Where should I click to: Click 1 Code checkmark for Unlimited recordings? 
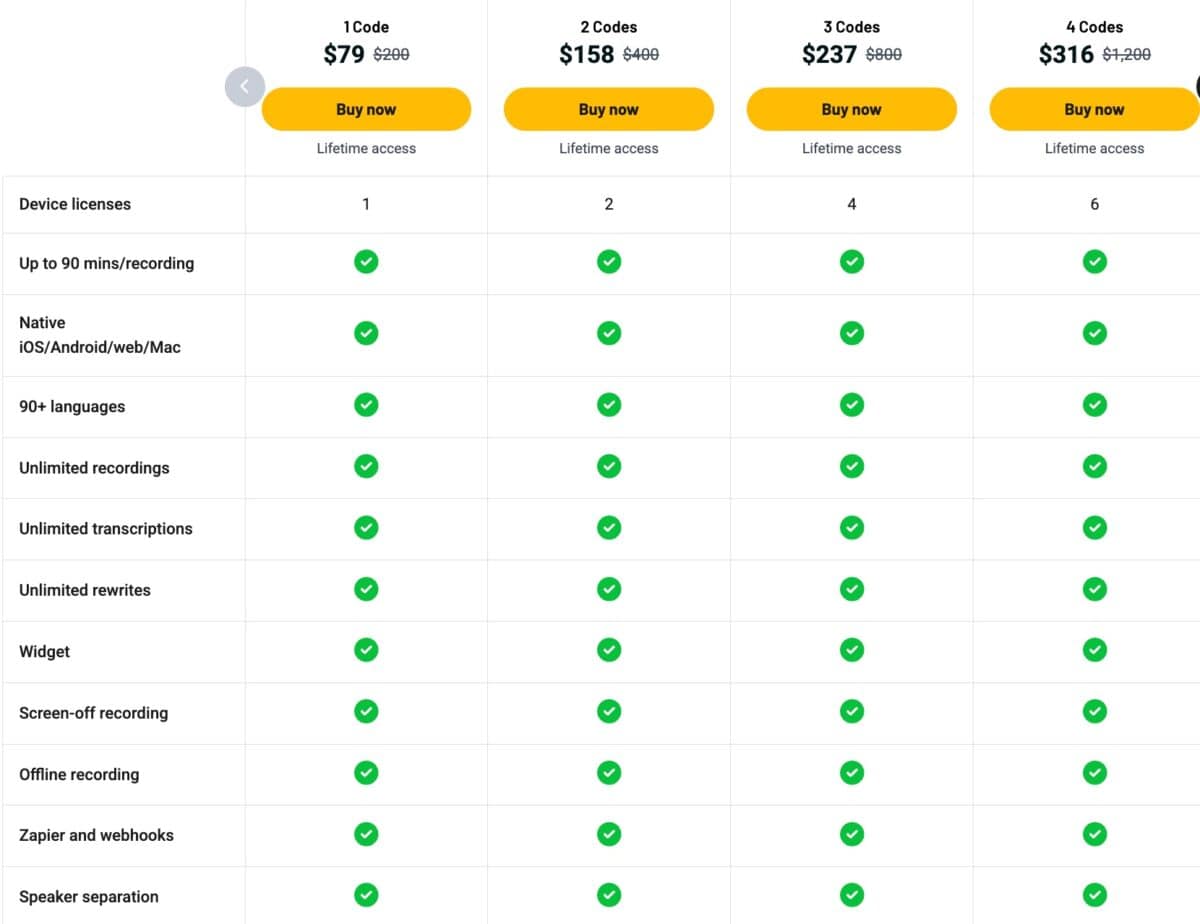point(366,466)
